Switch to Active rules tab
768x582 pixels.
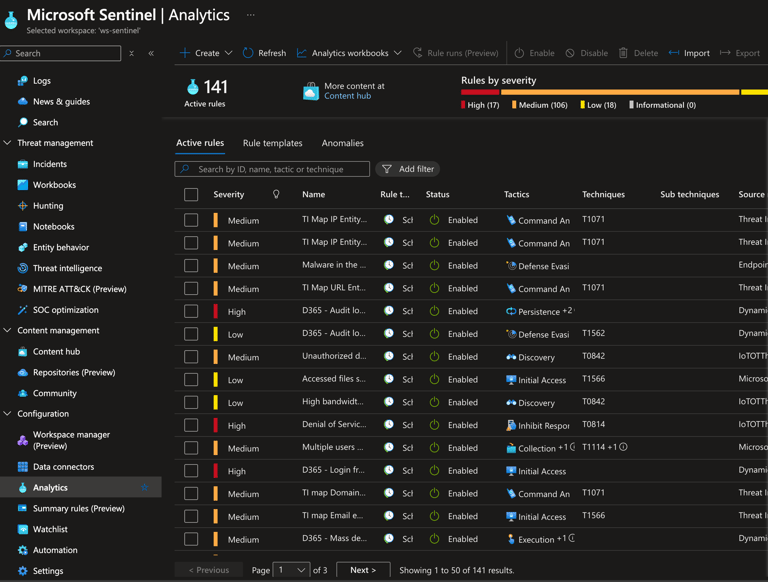coord(200,143)
